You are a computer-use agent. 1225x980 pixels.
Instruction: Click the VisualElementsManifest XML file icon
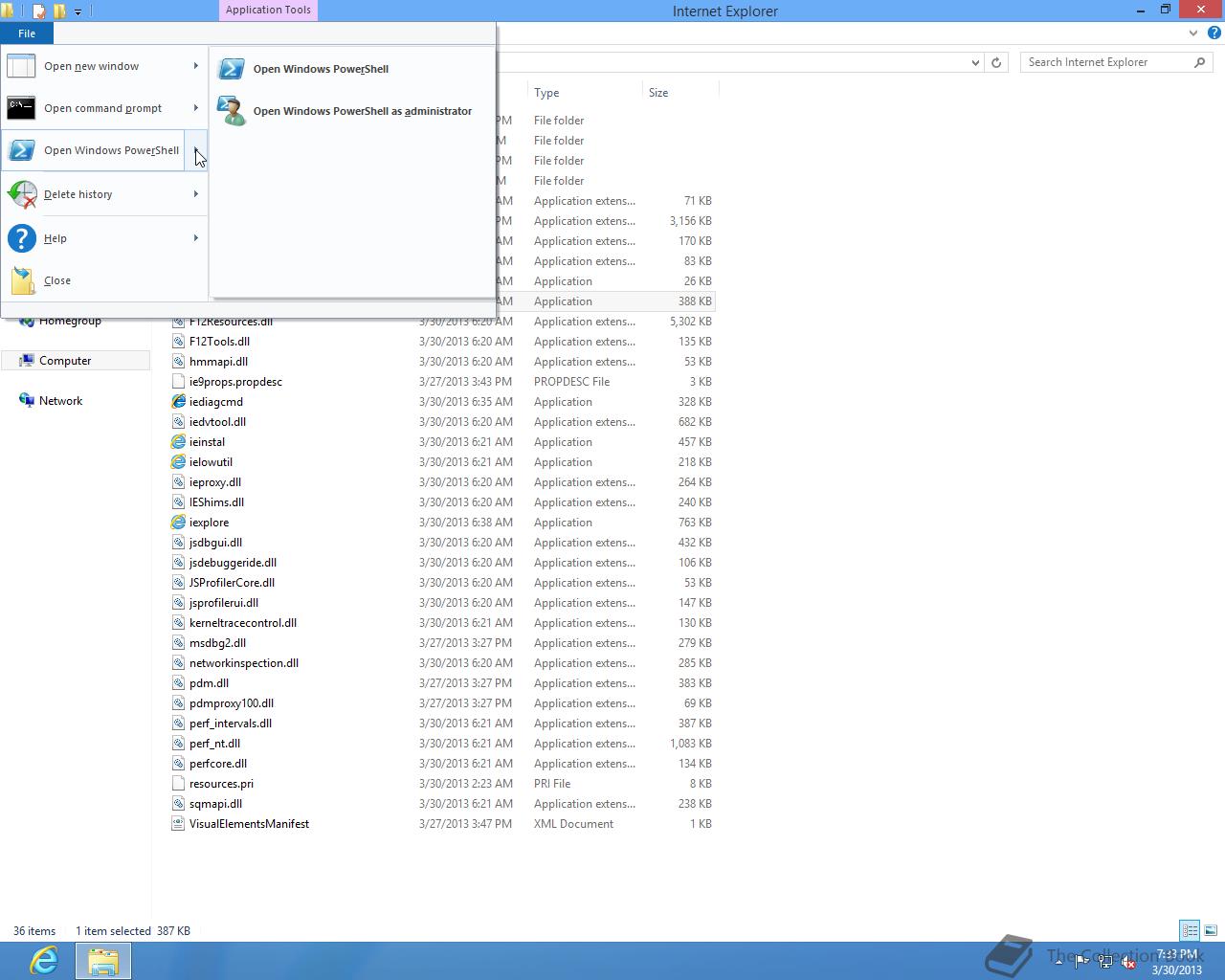click(x=178, y=824)
